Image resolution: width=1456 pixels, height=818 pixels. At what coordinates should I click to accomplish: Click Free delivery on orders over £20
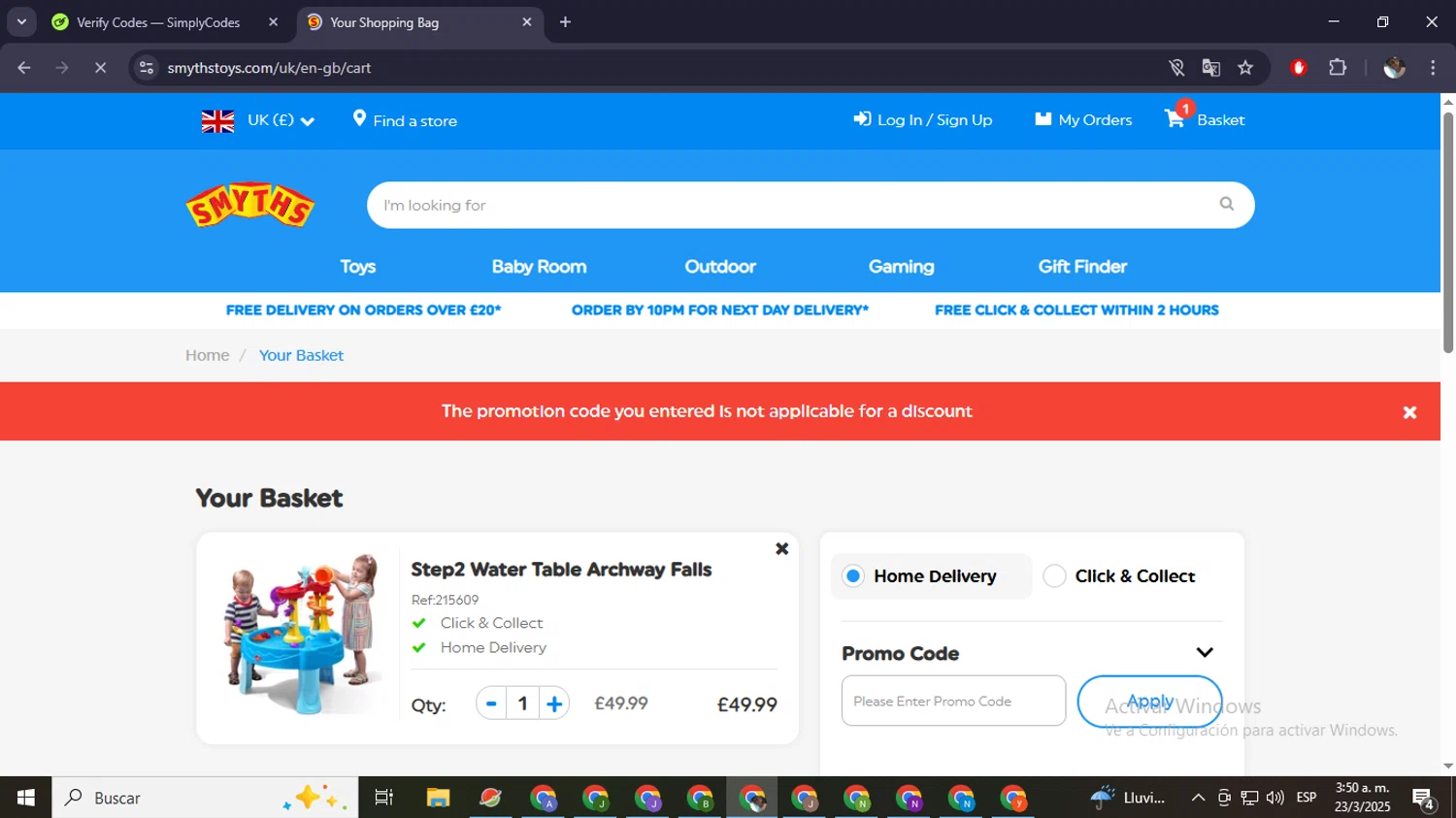tap(363, 310)
